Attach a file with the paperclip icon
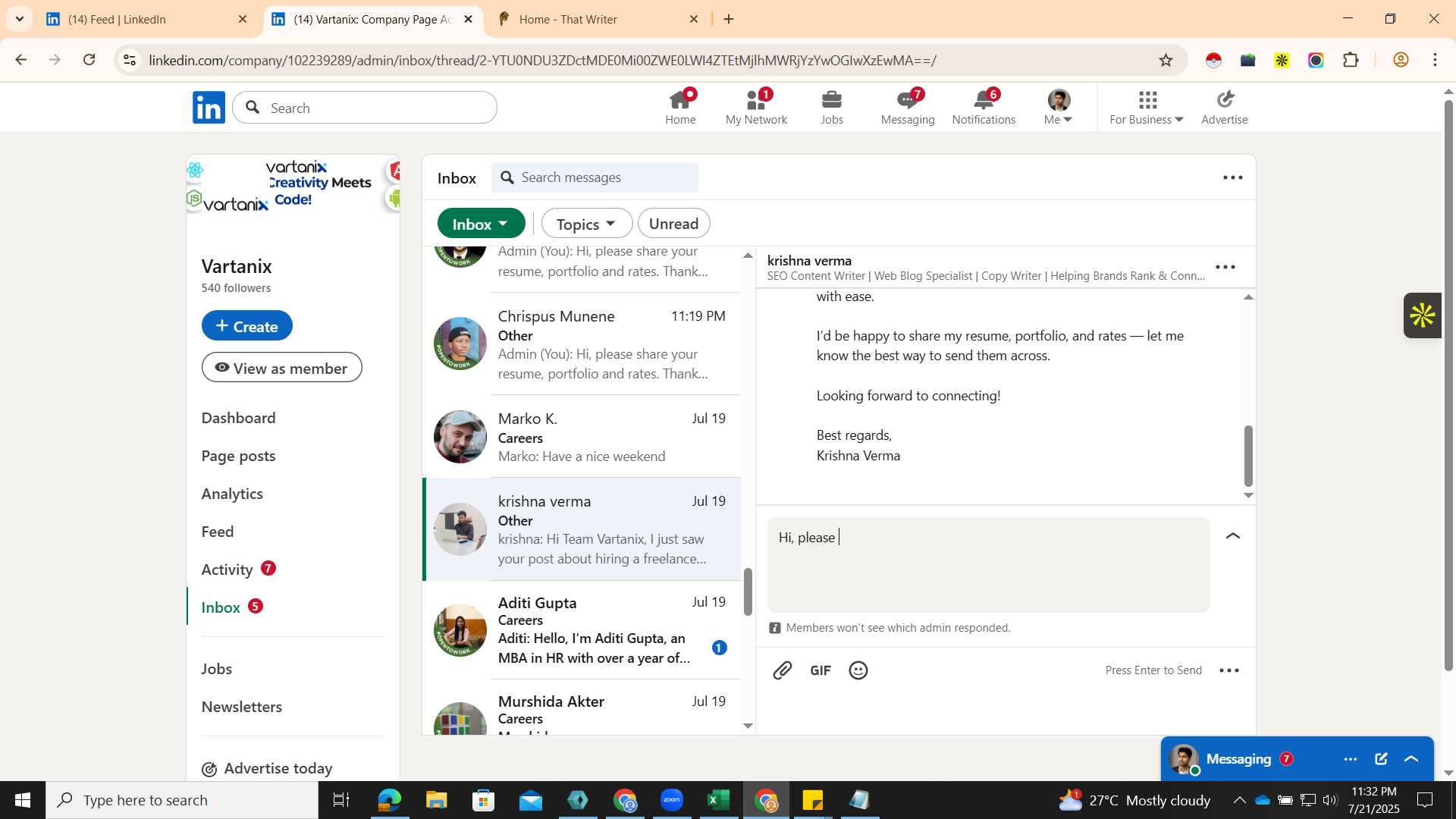The height and width of the screenshot is (819, 1456). 783,670
